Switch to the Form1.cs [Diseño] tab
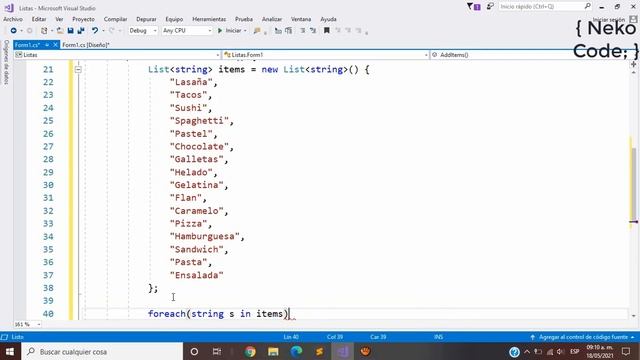Viewport: 640px width, 360px height. click(86, 45)
